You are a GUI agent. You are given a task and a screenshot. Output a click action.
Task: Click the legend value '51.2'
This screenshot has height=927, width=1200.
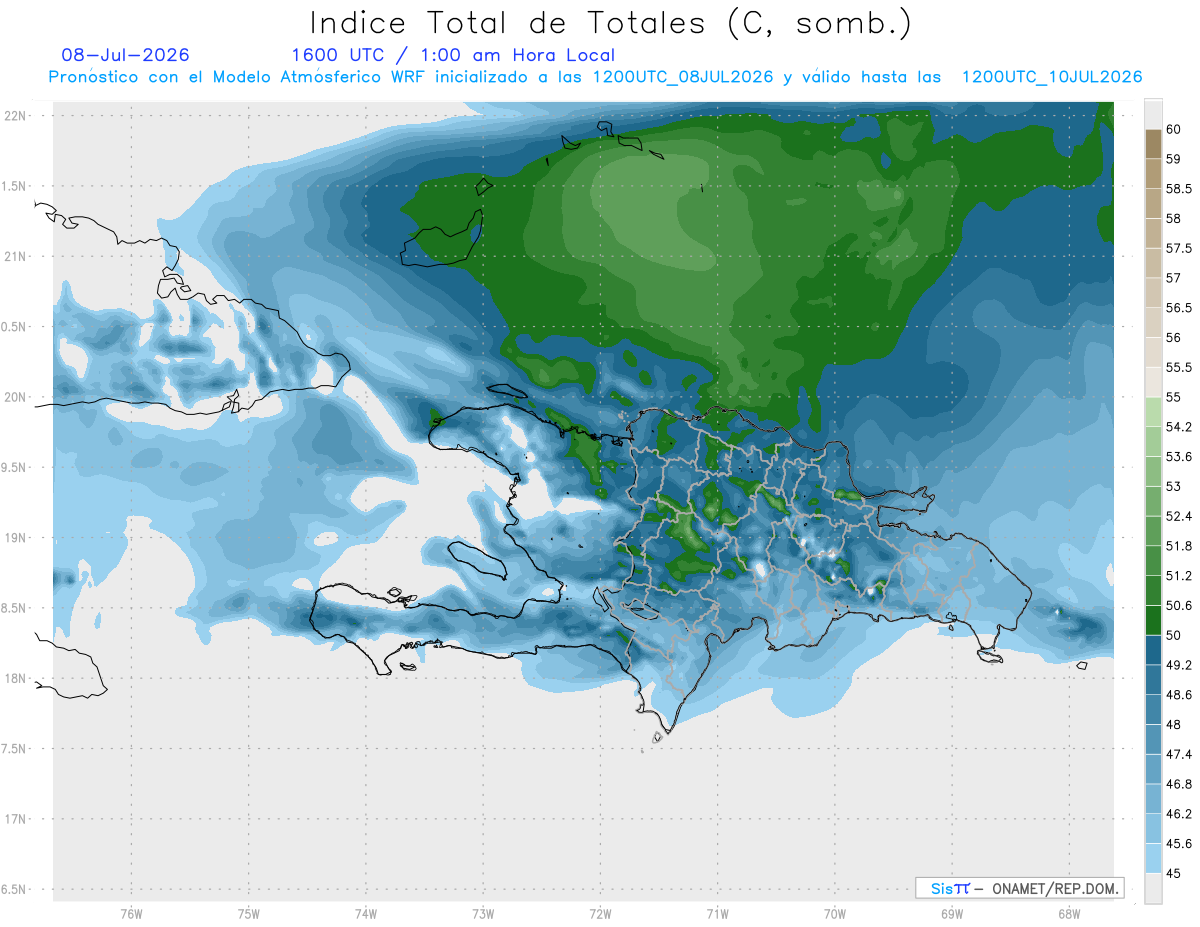tap(1179, 576)
